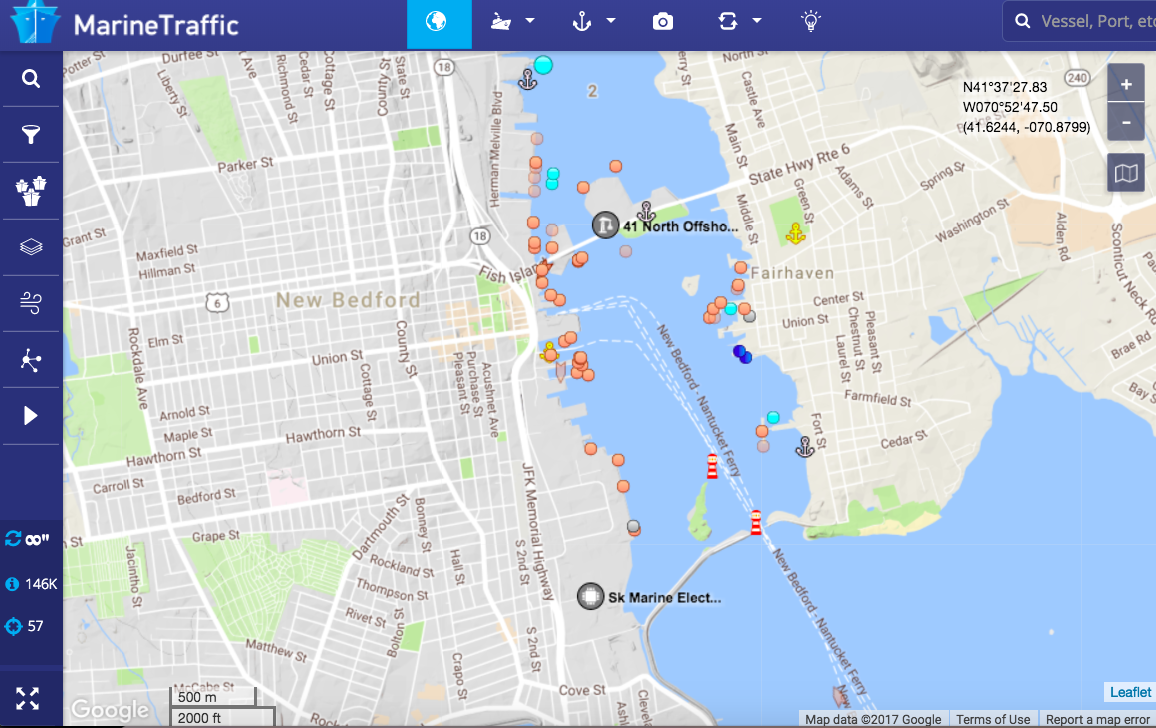Toggle the wind weather overlay icon
This screenshot has height=728, width=1156.
pyautogui.click(x=30, y=303)
